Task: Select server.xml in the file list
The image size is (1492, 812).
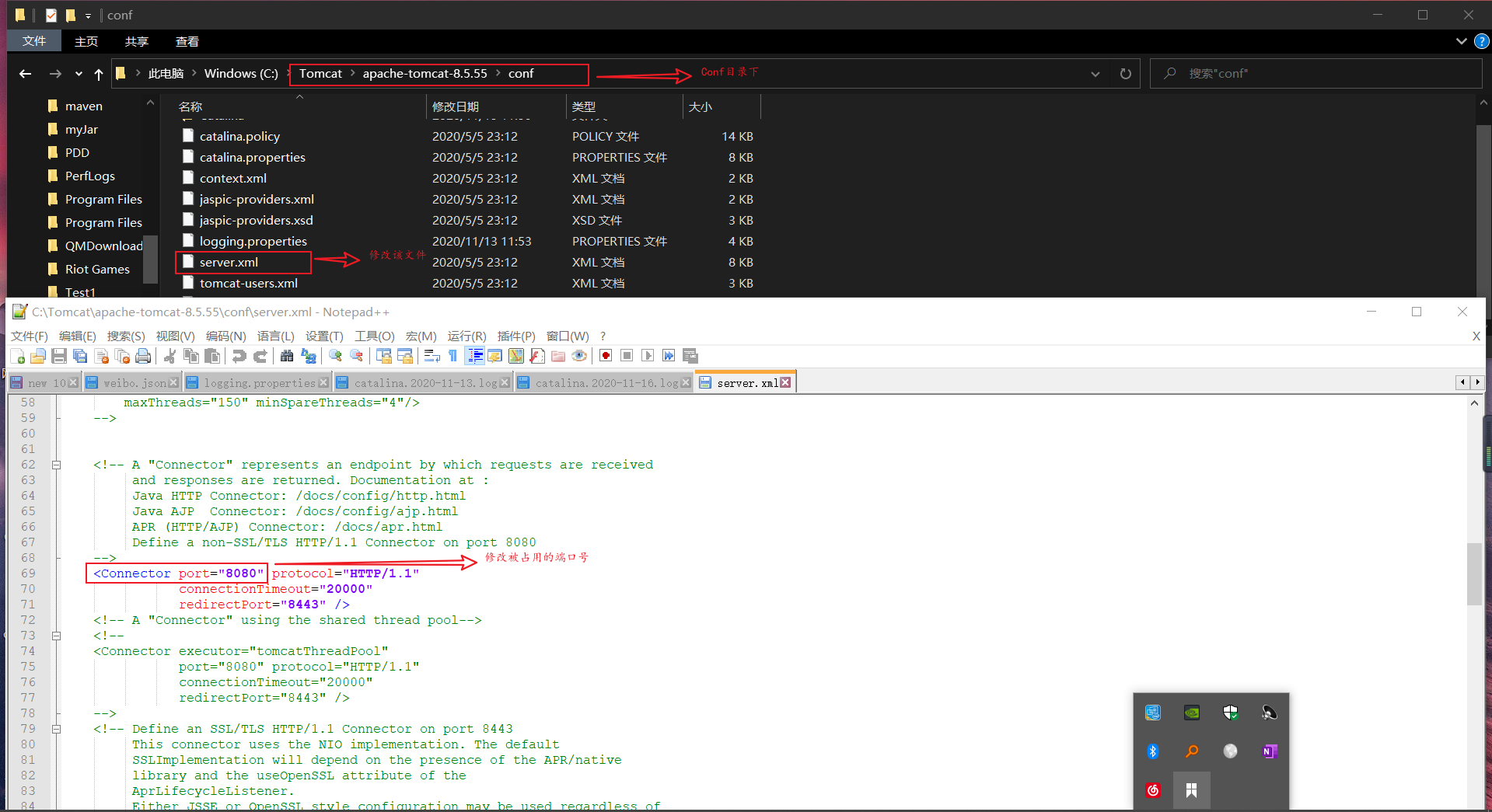Action: tap(229, 263)
